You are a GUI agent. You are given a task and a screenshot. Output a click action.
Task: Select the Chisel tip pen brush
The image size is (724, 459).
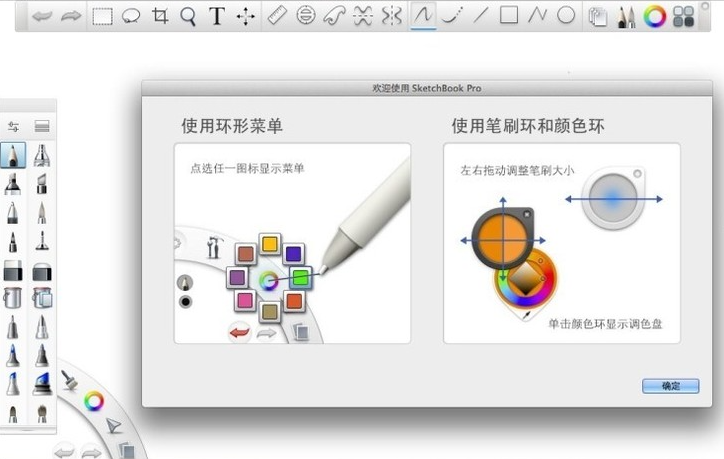[x=42, y=184]
